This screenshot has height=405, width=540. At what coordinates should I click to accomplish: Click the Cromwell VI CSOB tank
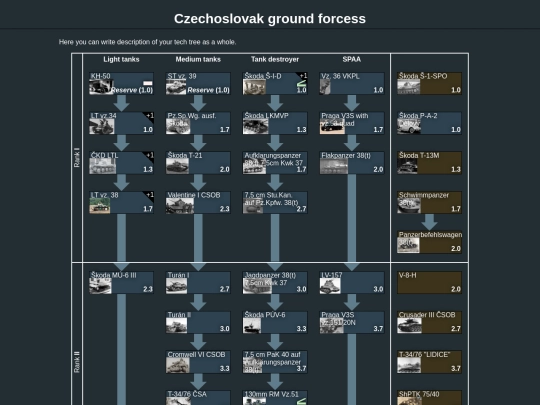click(198, 362)
